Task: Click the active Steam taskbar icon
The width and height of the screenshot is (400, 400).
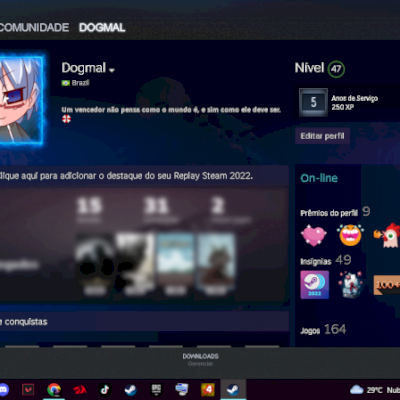Action: pyautogui.click(x=233, y=389)
